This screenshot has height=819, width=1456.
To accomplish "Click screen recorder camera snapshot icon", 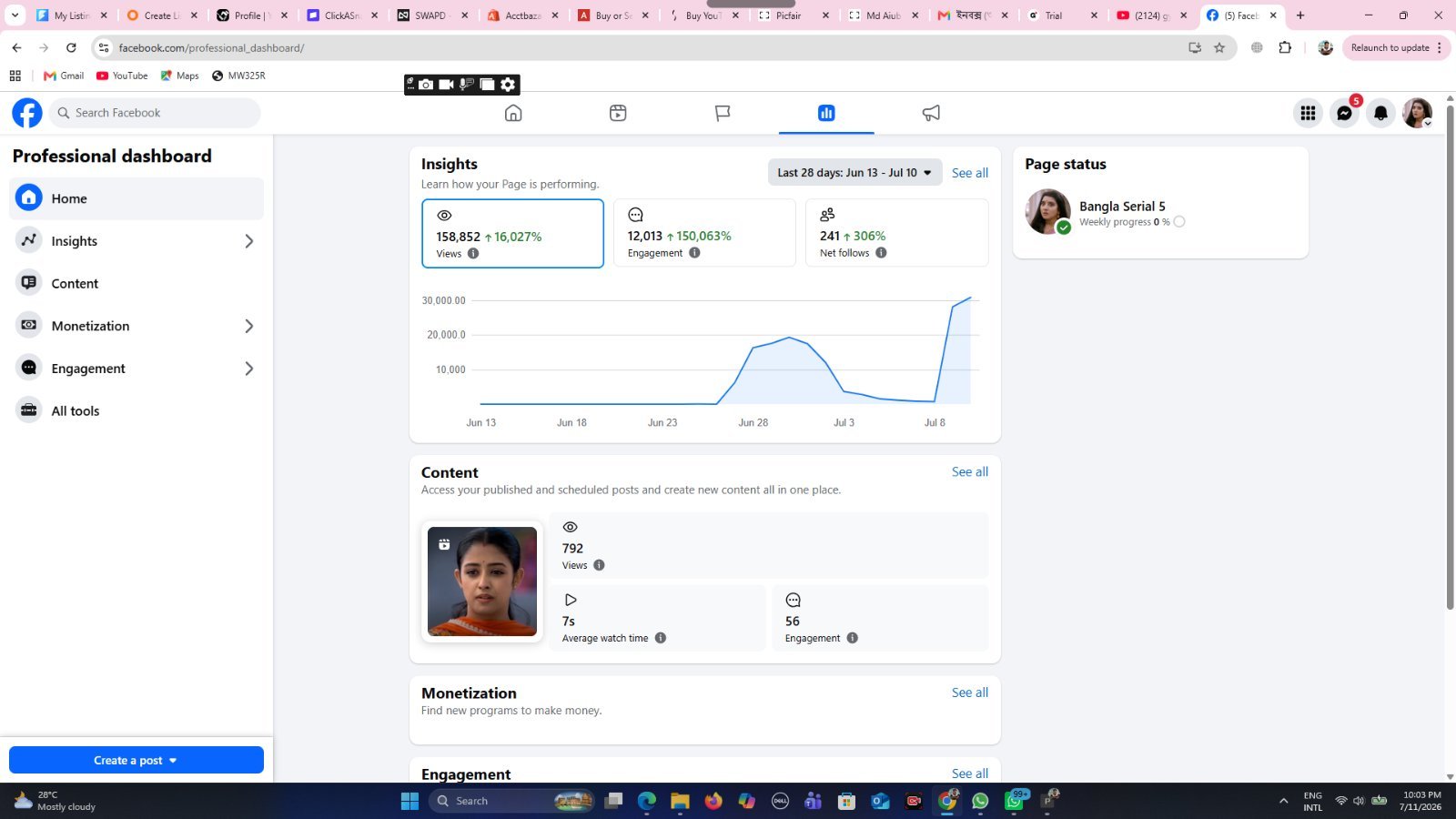I will pos(426,85).
